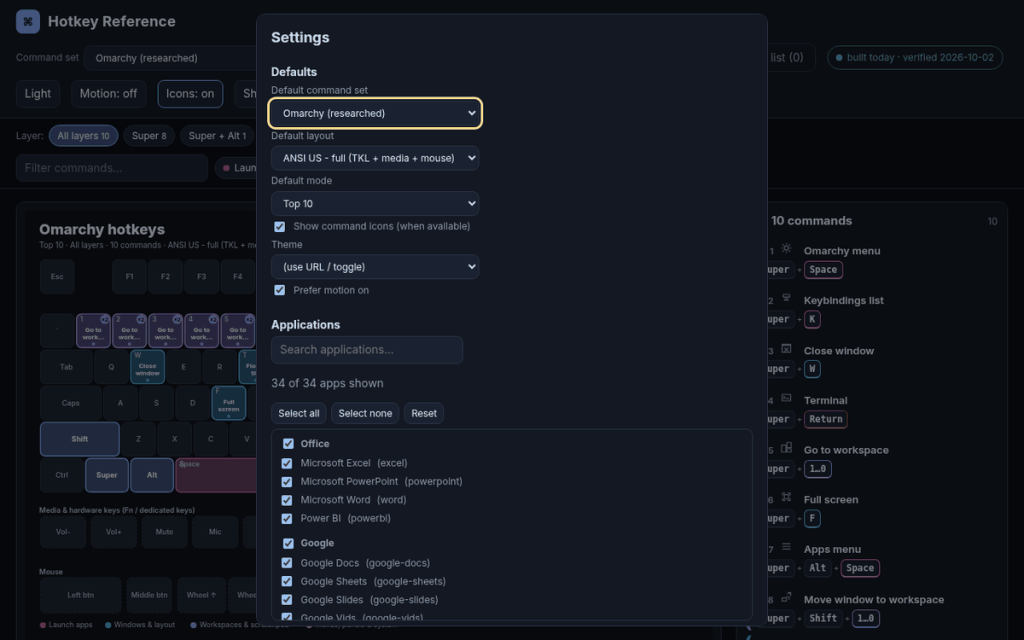Click the Full screen F key

click(229, 403)
